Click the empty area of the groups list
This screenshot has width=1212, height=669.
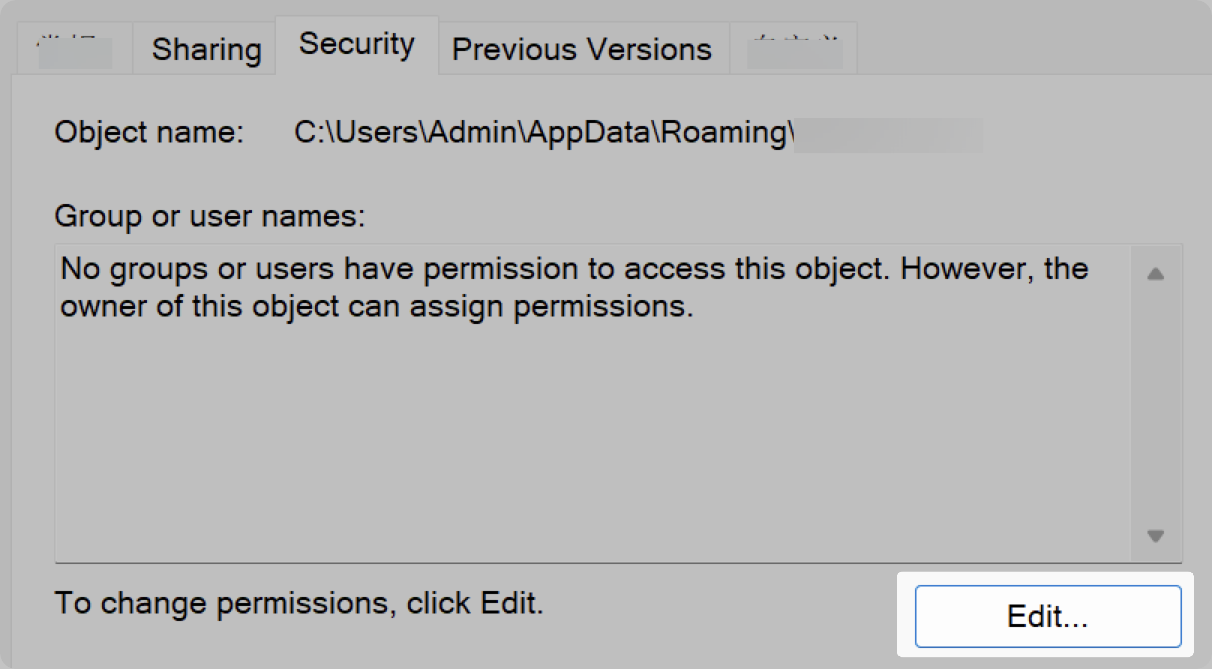(x=590, y=440)
